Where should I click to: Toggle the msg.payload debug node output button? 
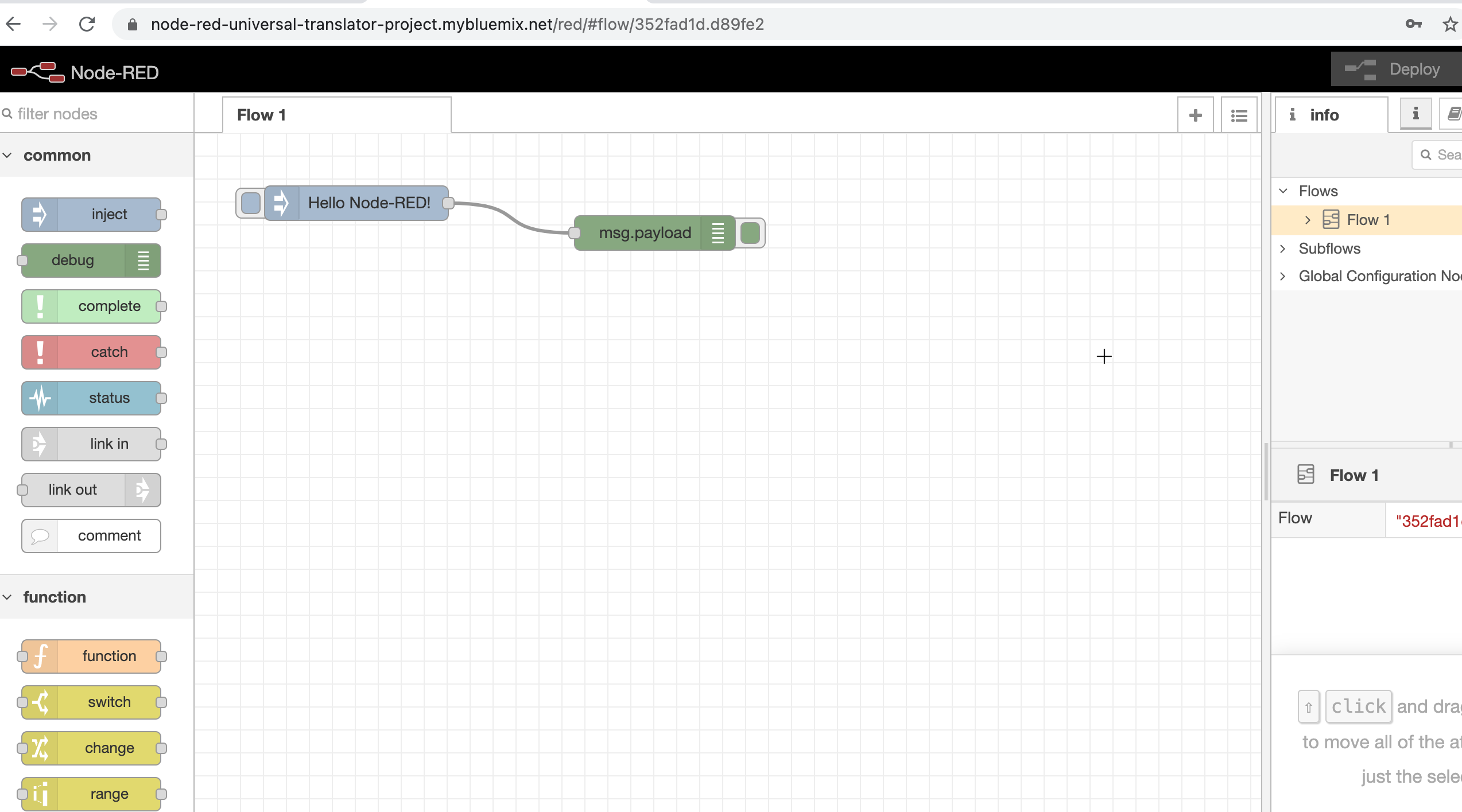pyautogui.click(x=750, y=233)
